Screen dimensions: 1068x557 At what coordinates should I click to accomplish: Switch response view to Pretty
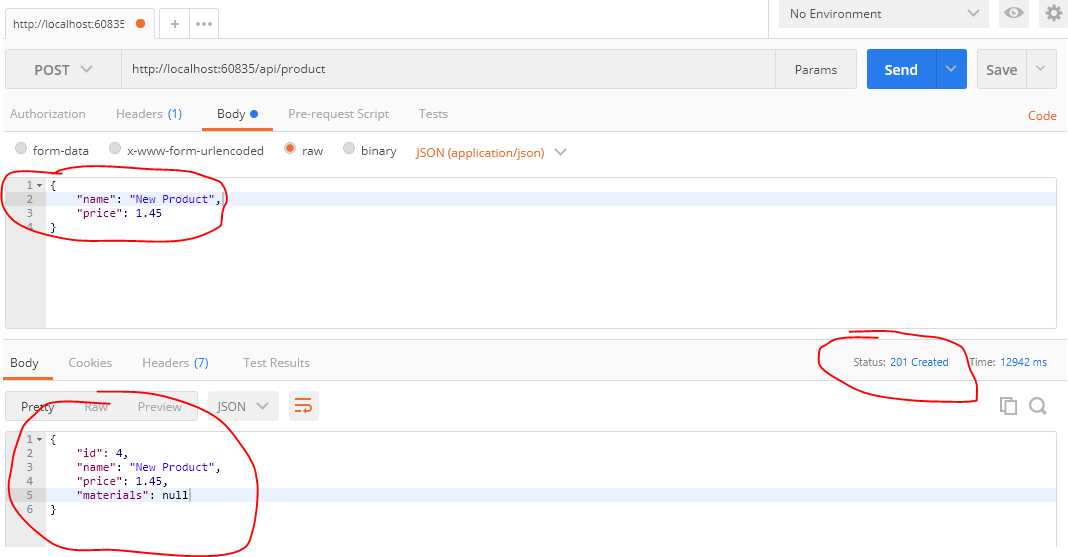pos(37,407)
